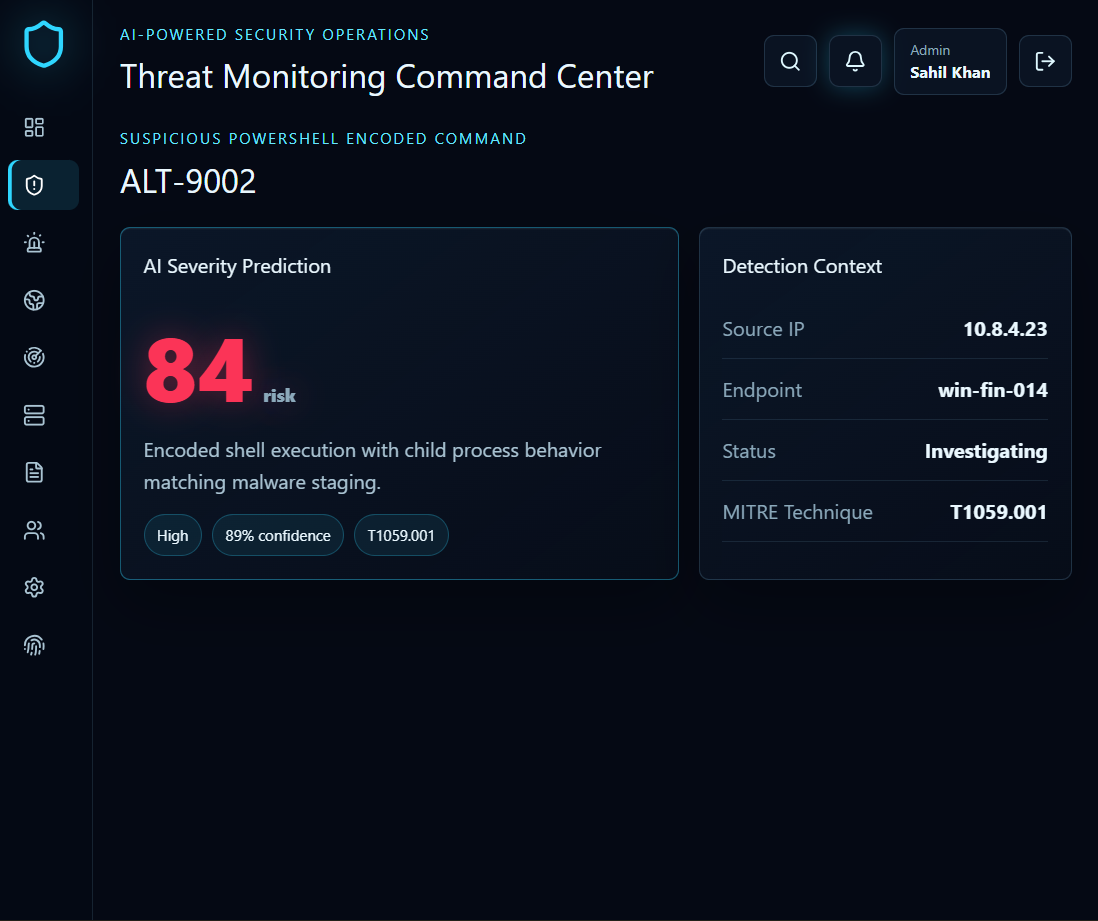
Task: Click the encoded shell execution description text
Action: (x=373, y=466)
